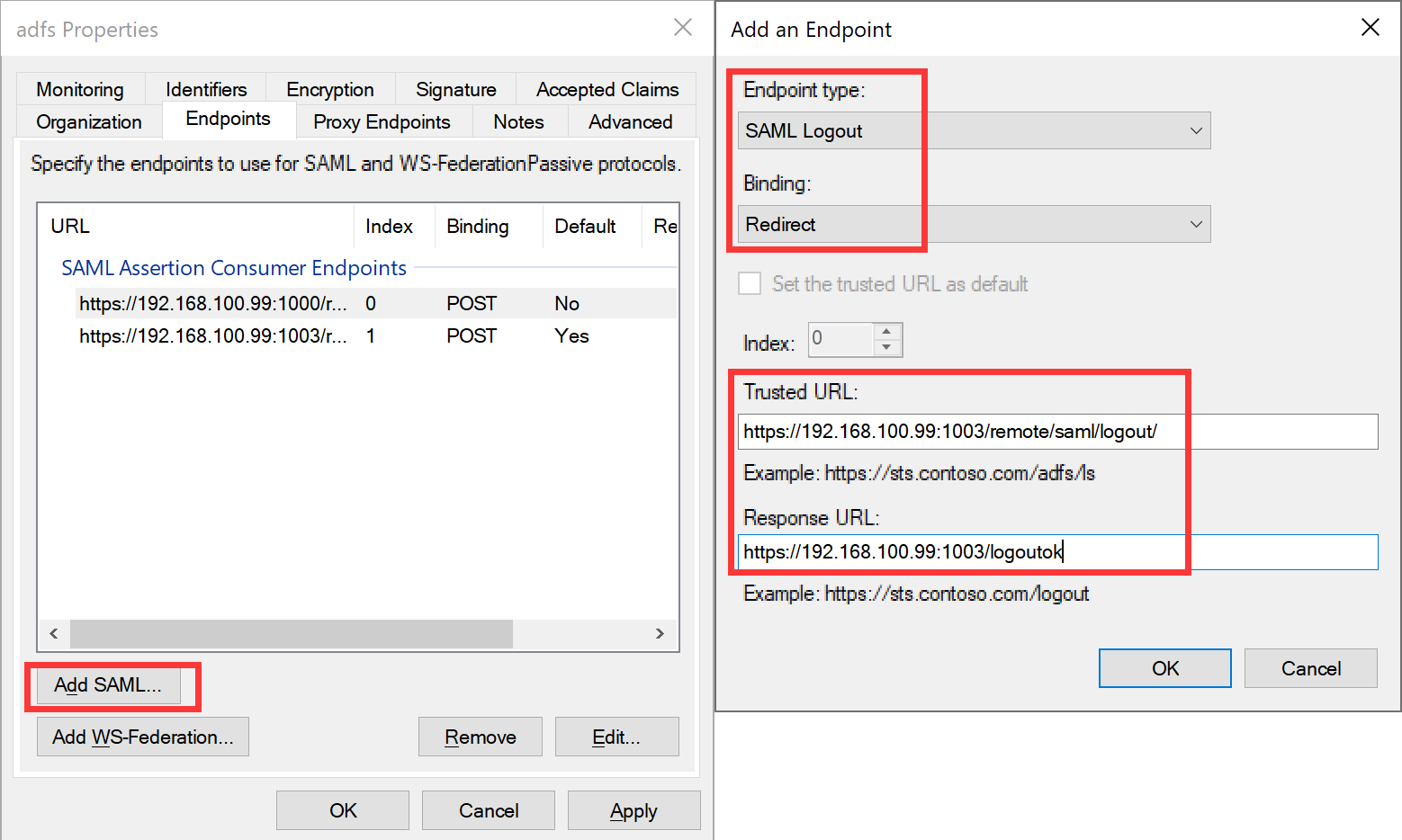Select the Accepted Claims tab

(607, 89)
